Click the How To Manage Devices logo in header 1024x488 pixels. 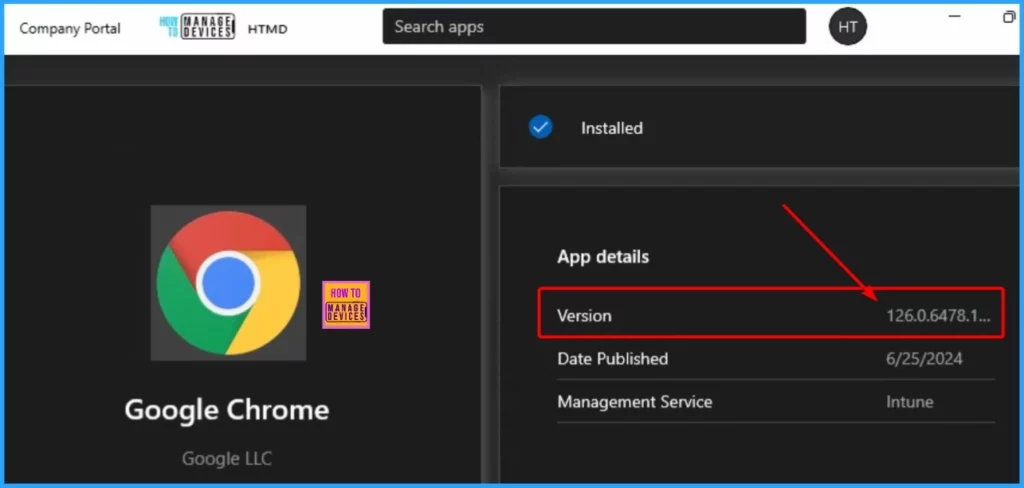[x=197, y=27]
